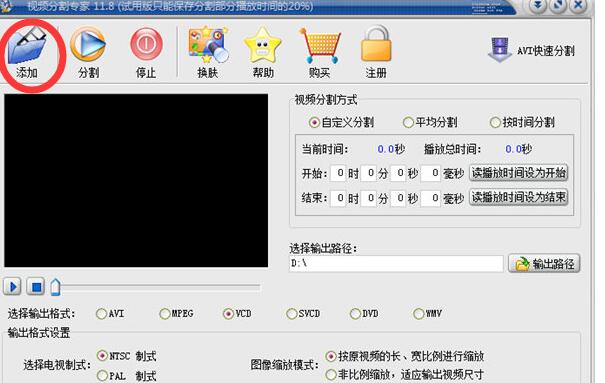Image resolution: width=605 pixels, height=383 pixels.
Task: Click the output path field showing D:\
Action: [396, 264]
